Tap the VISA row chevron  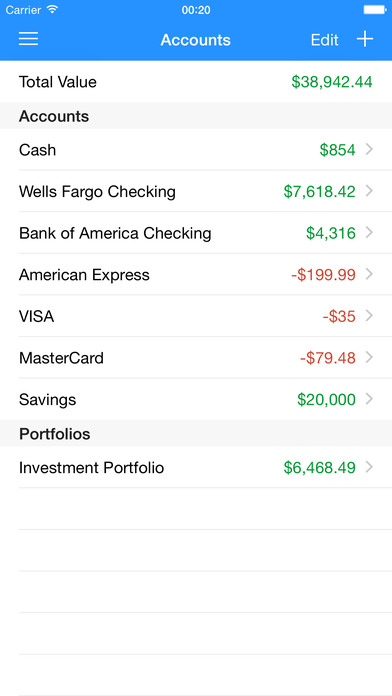369,316
